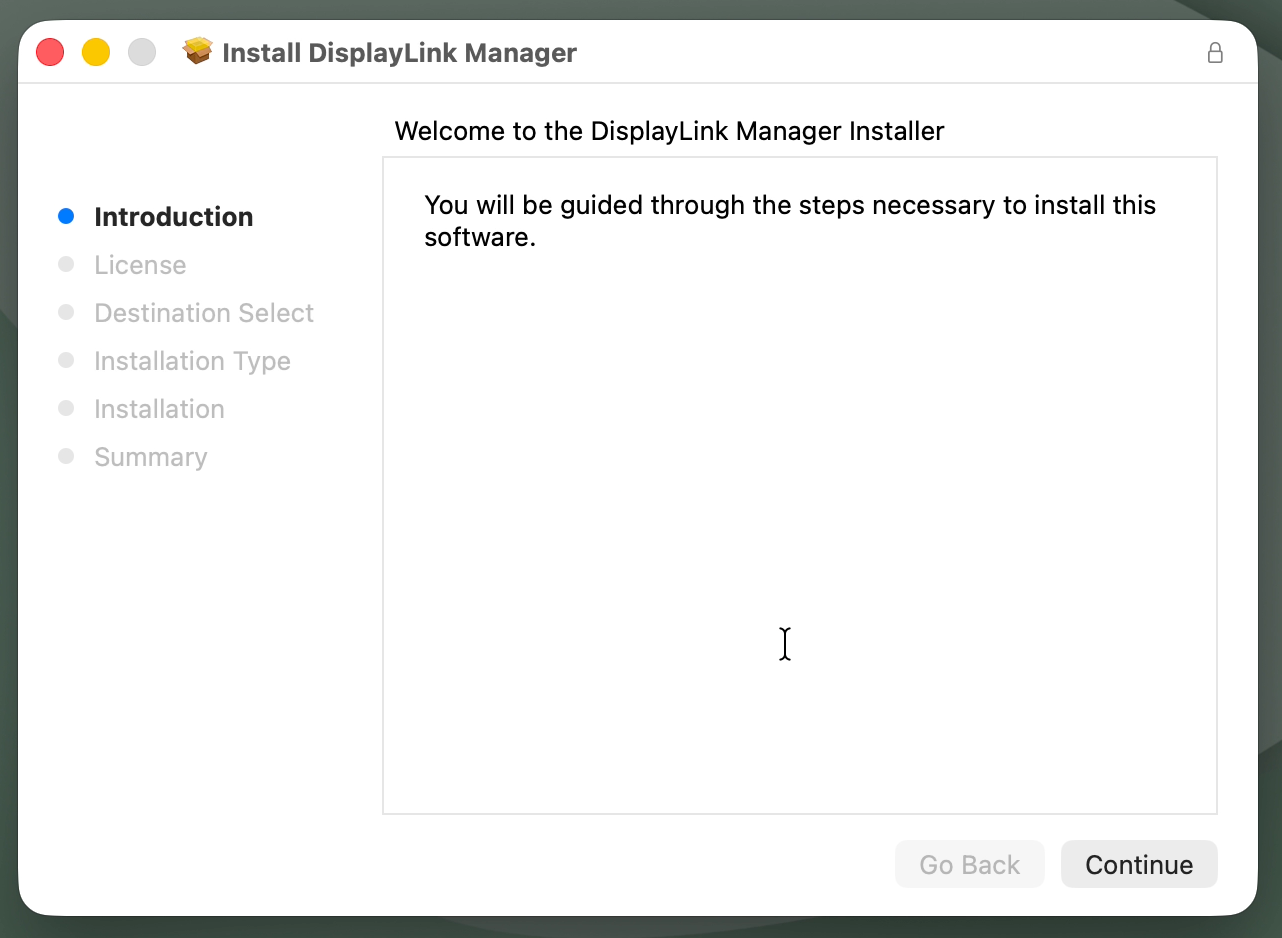This screenshot has height=938, width=1282.
Task: Select the Destination Select step
Action: (x=203, y=312)
